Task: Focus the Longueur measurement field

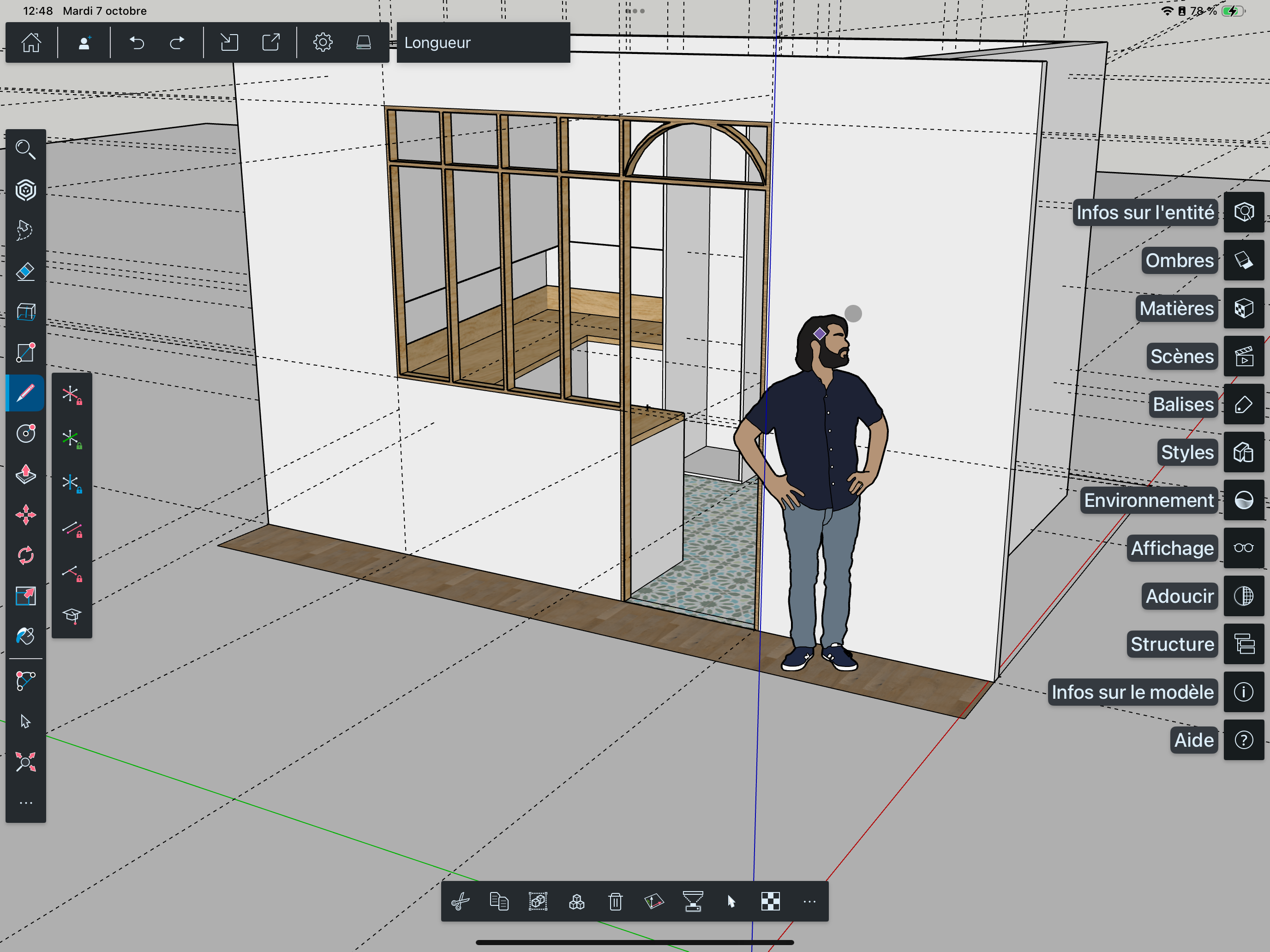Action: pos(484,42)
